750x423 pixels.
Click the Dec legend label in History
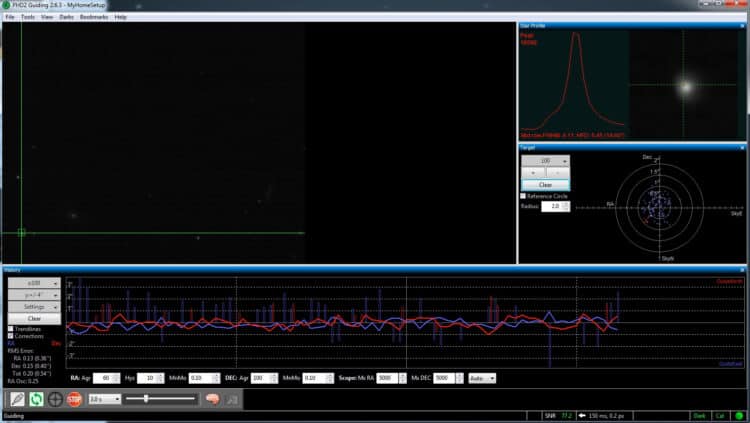pyautogui.click(x=56, y=344)
